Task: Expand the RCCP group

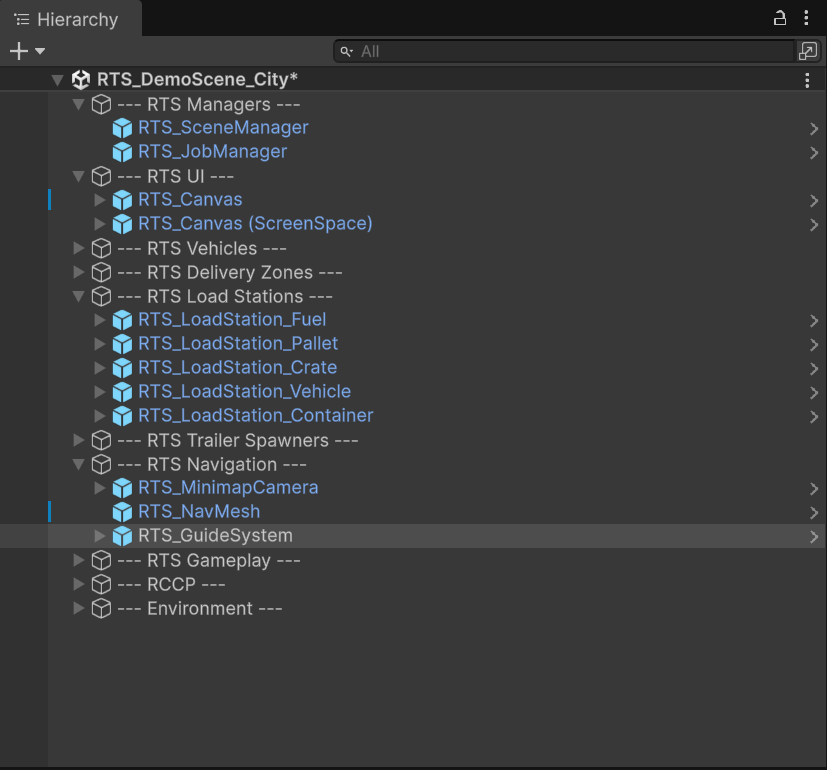Action: click(79, 584)
